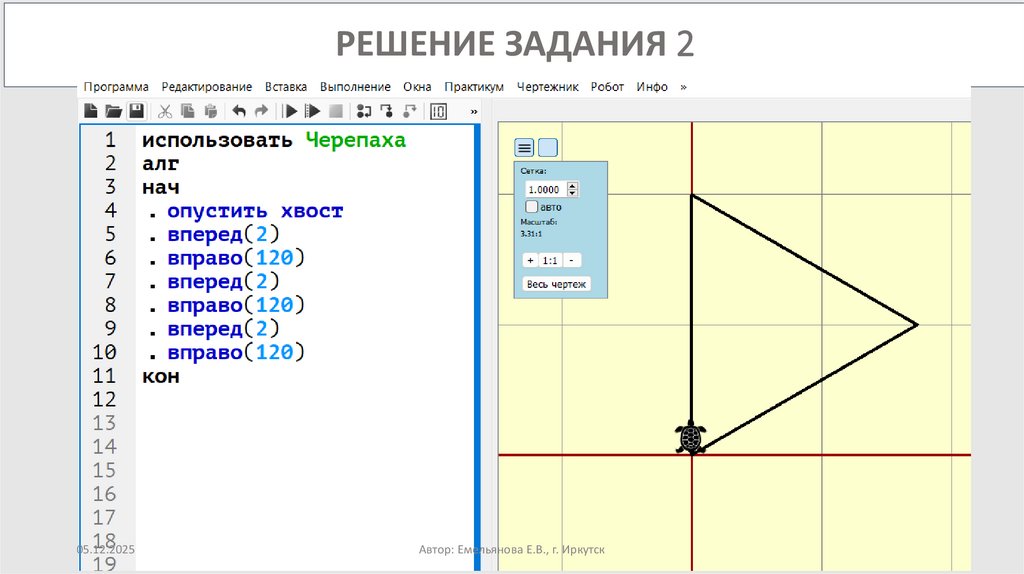Click вперед(2) on line 9
Viewport: 1024px width, 574px height.
(x=223, y=328)
